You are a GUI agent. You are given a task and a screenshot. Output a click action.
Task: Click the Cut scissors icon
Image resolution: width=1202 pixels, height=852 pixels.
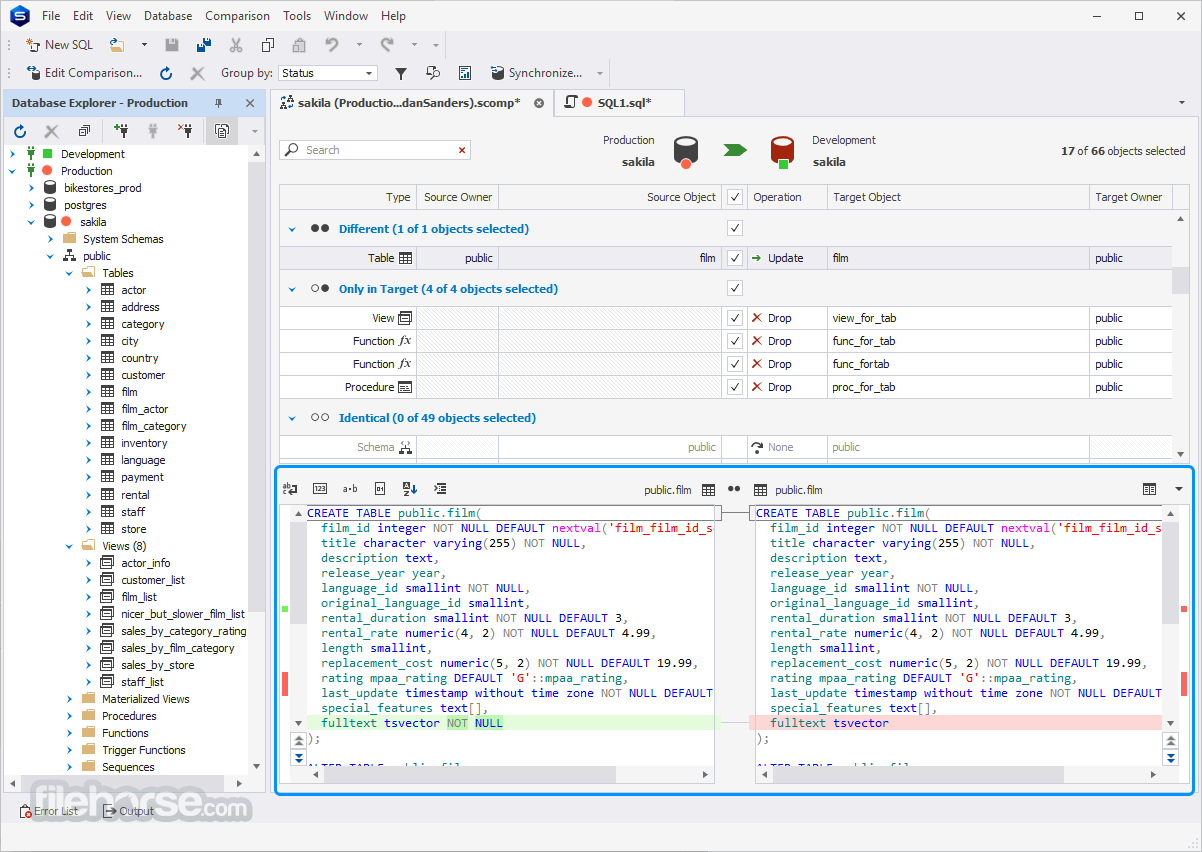(x=236, y=45)
